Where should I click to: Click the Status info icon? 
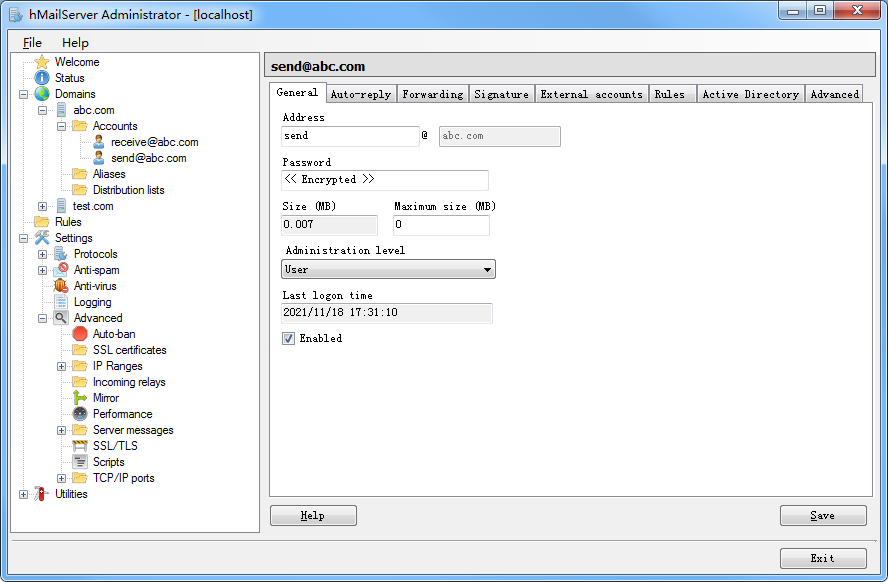[42, 78]
